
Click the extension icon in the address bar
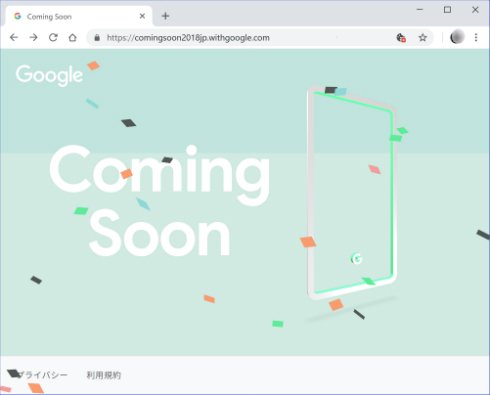[401, 38]
